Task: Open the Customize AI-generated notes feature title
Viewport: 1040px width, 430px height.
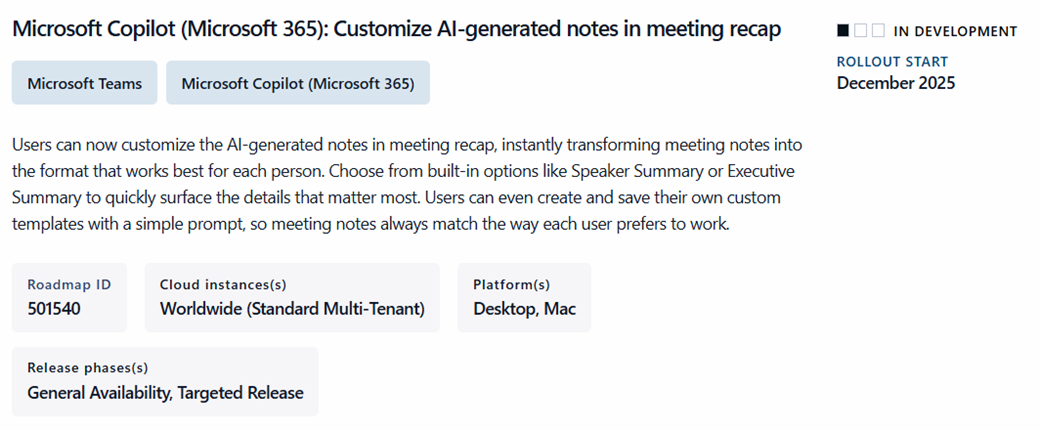Action: pyautogui.click(x=396, y=29)
